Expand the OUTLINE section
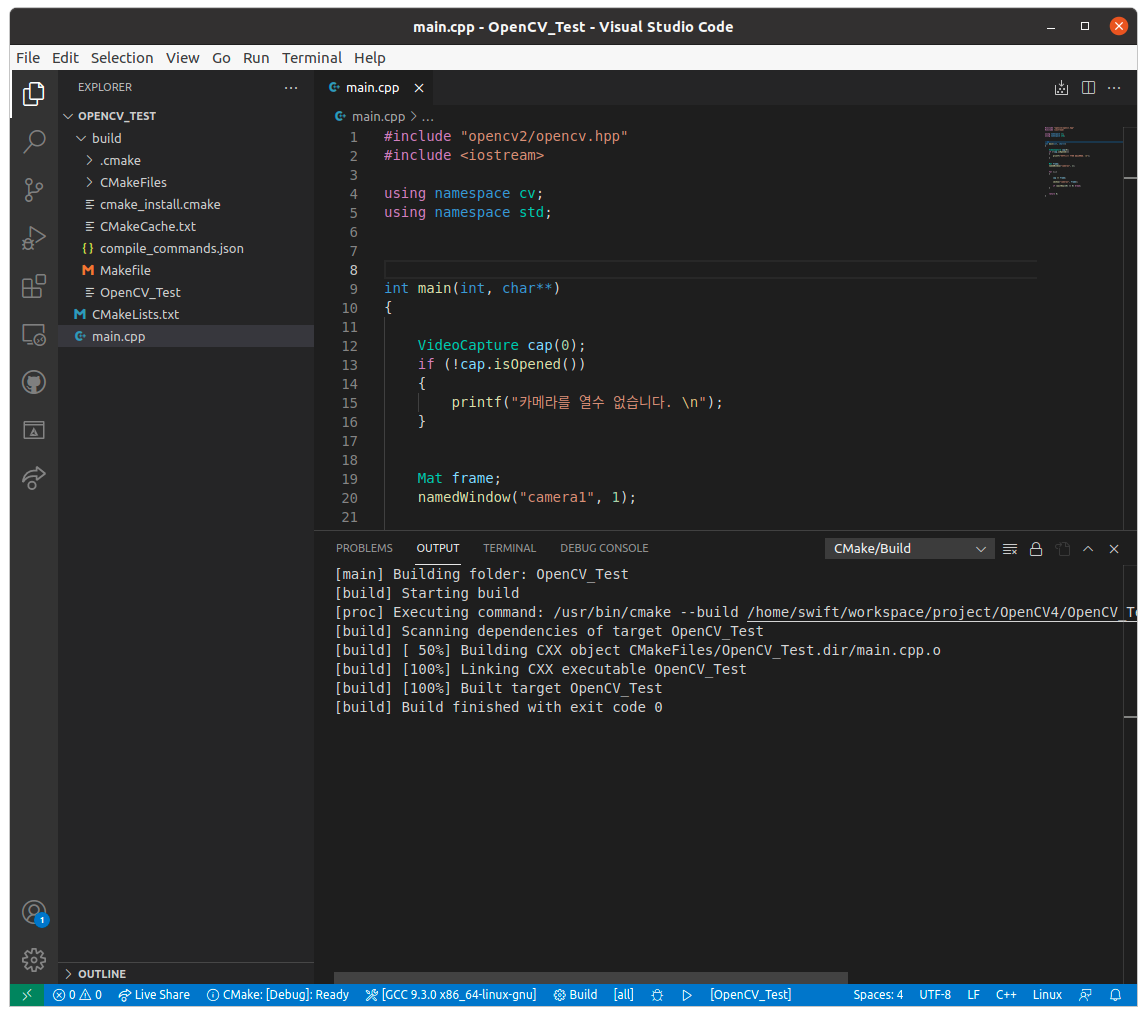This screenshot has height=1016, width=1147. (x=186, y=974)
